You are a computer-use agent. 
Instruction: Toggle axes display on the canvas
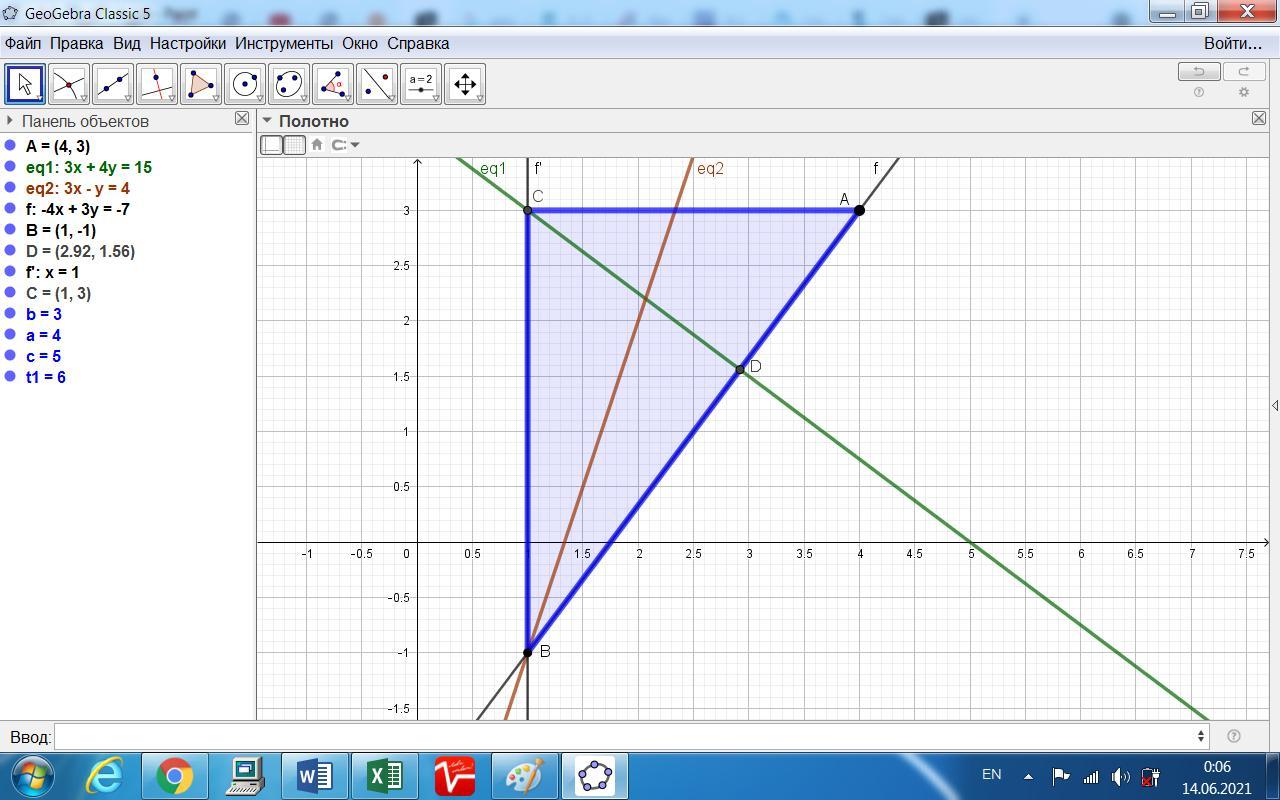click(x=271, y=144)
